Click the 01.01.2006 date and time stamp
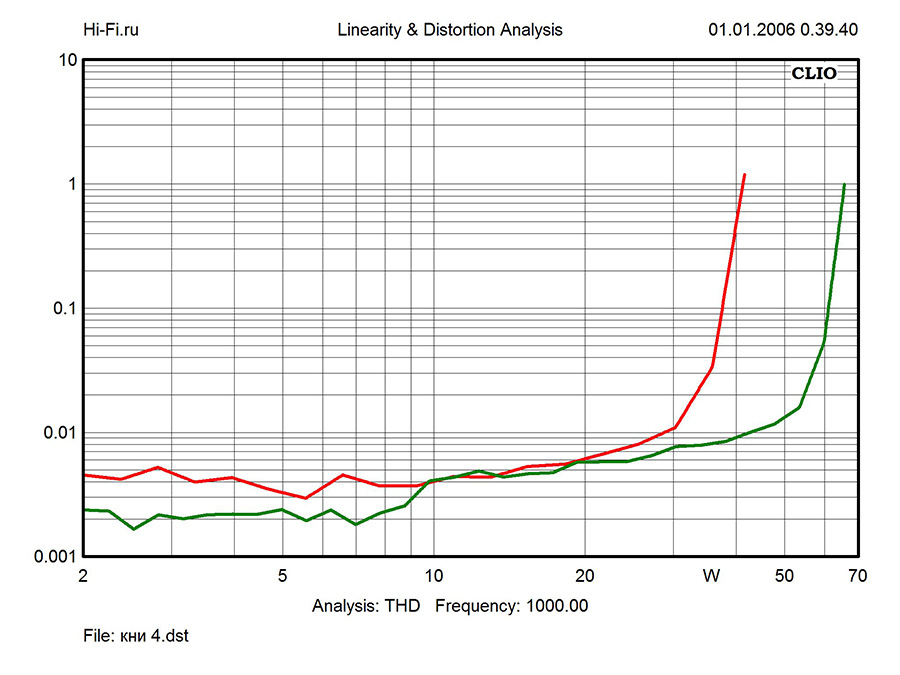This screenshot has height=675, width=900. (782, 30)
